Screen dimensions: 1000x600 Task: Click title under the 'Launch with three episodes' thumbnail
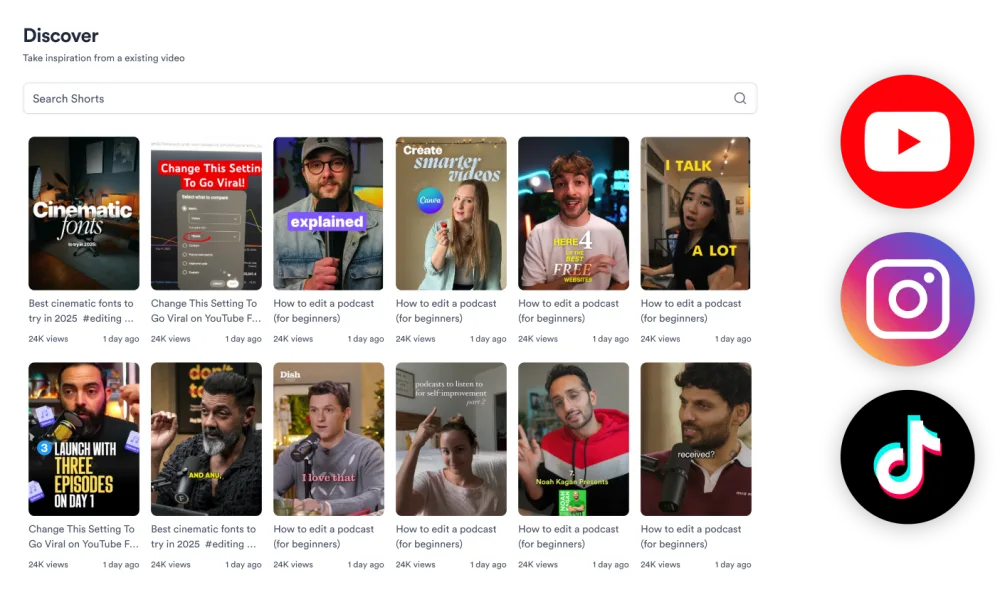pyautogui.click(x=84, y=537)
